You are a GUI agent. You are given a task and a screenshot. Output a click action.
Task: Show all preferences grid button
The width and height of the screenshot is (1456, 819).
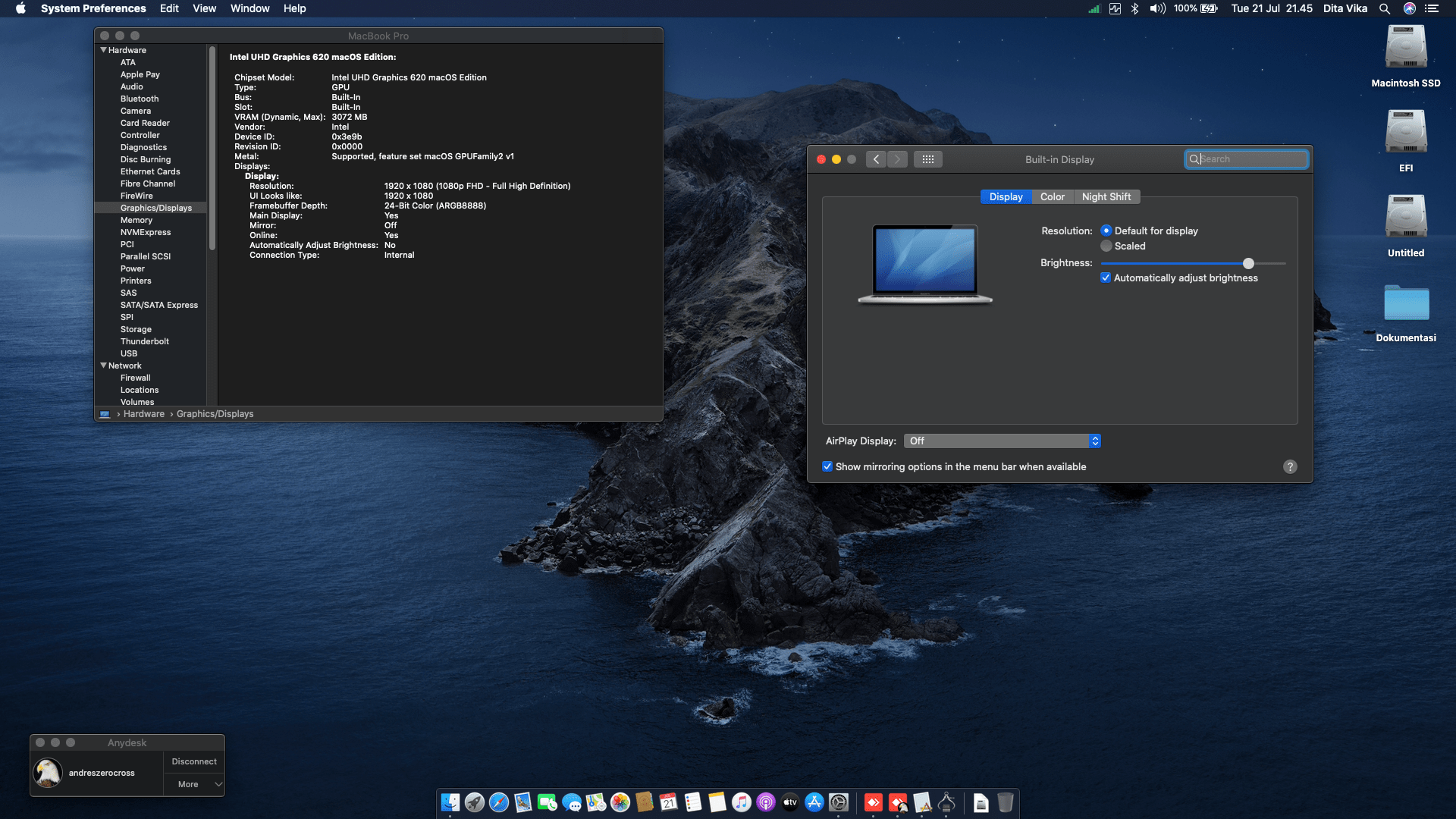[928, 159]
